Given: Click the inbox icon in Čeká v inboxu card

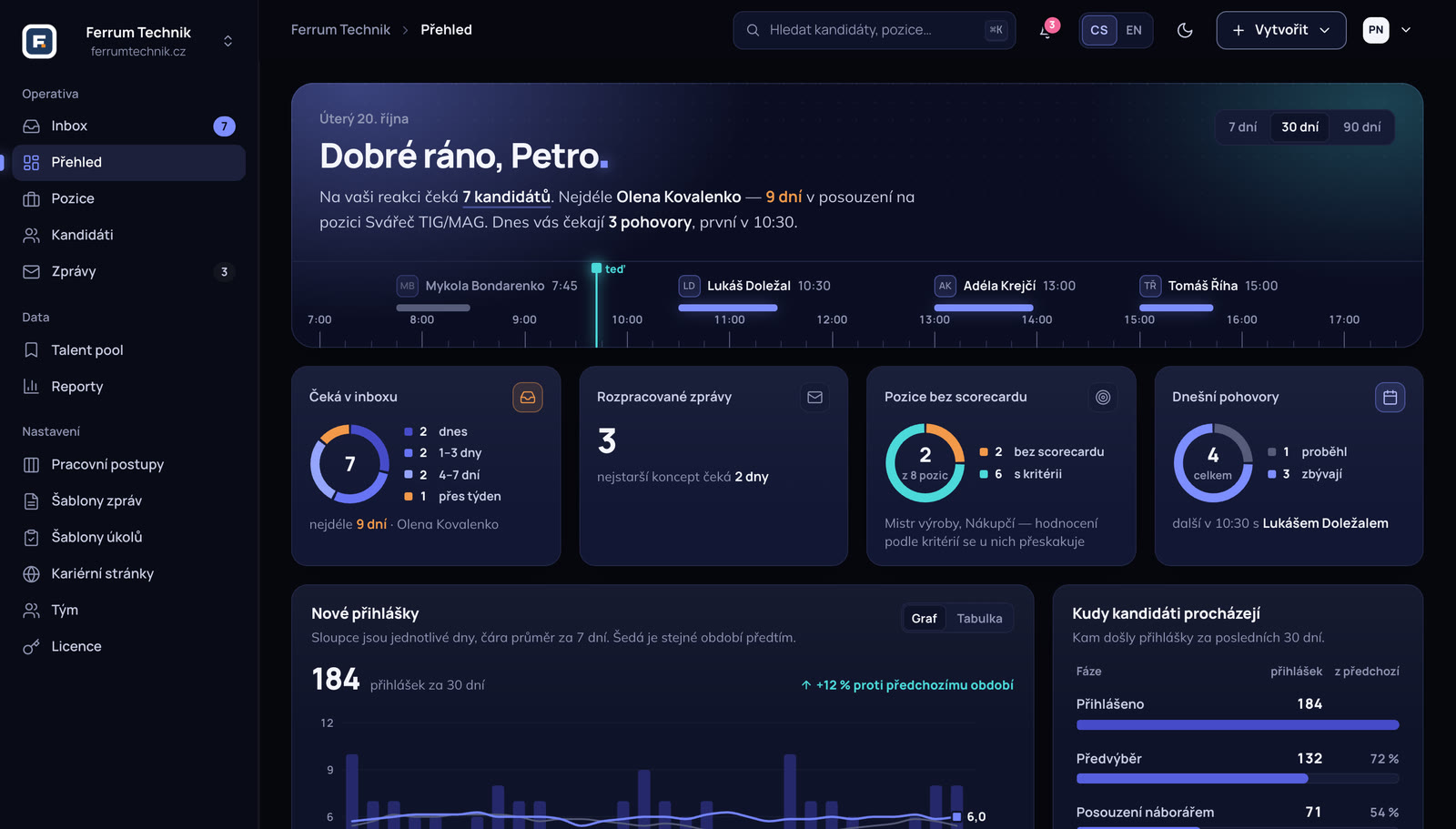Looking at the screenshot, I should [528, 397].
